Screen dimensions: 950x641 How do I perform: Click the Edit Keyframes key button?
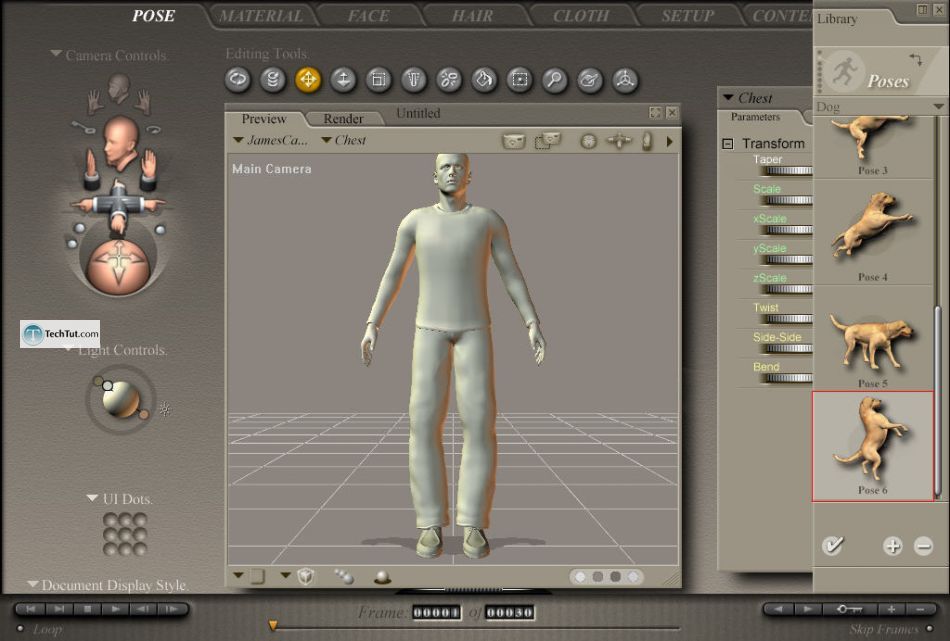coord(849,609)
